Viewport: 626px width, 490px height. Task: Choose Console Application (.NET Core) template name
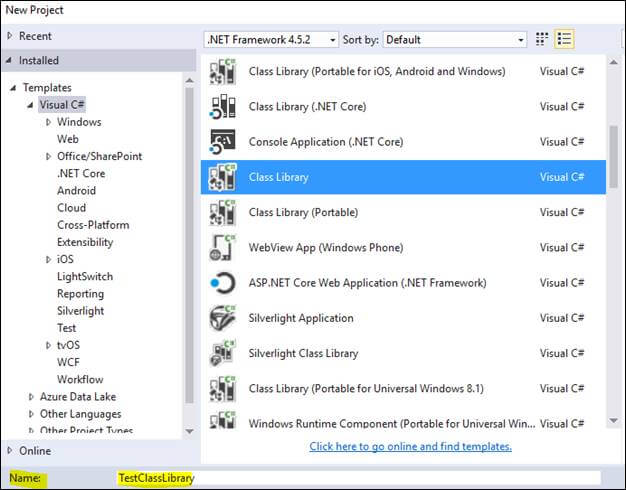pos(326,142)
